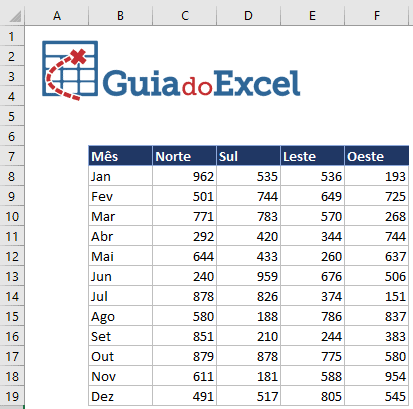The height and width of the screenshot is (409, 413).
Task: Select cell with value 805 in Leste
Action: (x=312, y=396)
